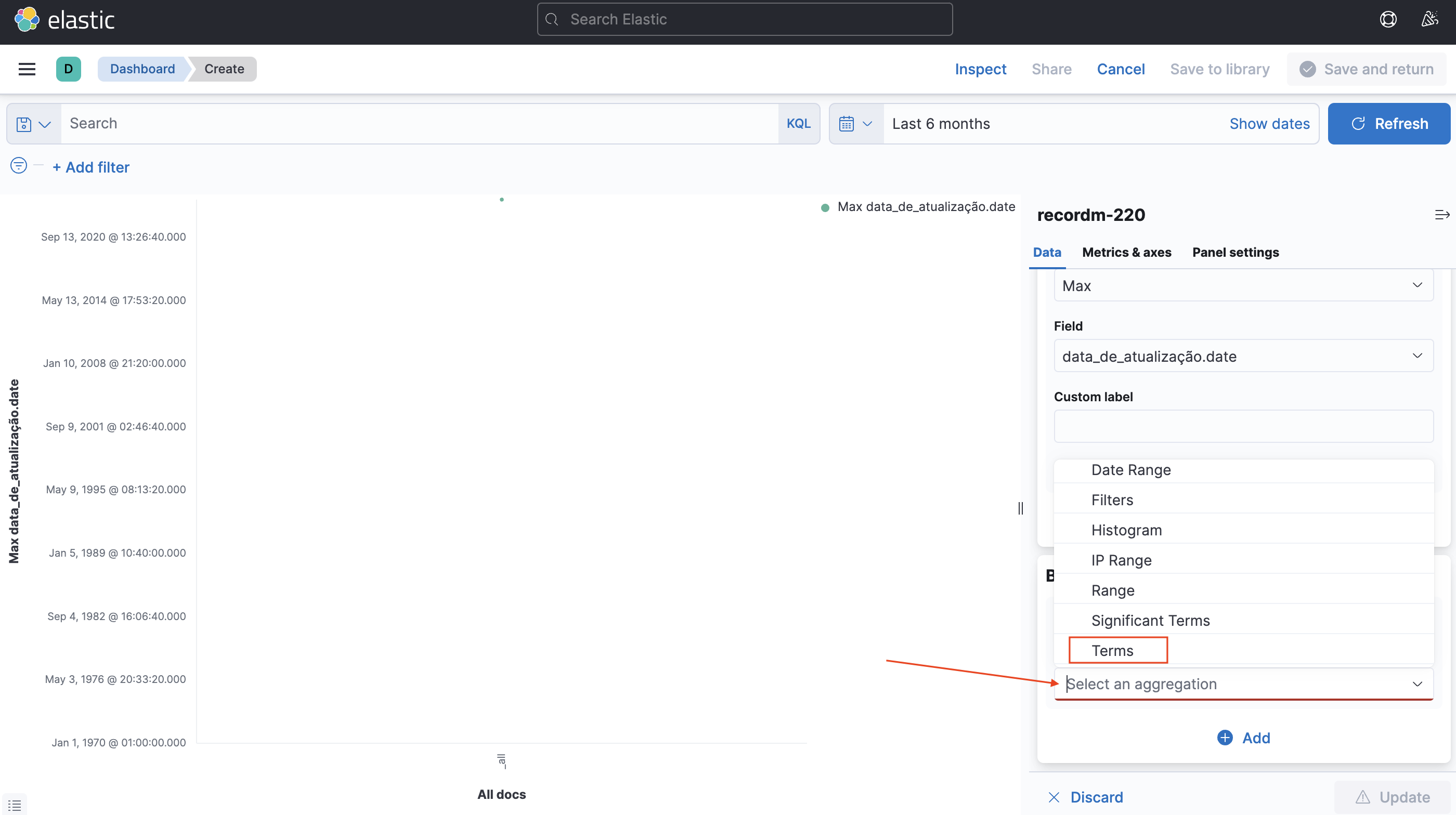Open the saved query menu

(x=34, y=124)
